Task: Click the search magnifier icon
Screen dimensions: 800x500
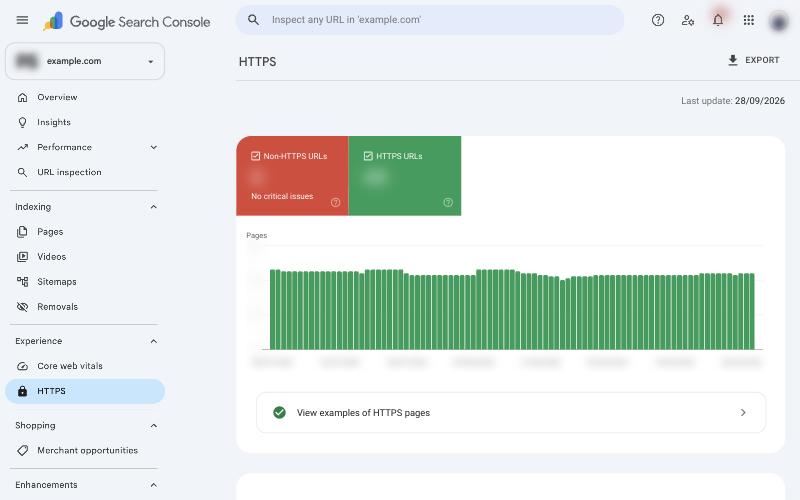Action: (x=253, y=20)
